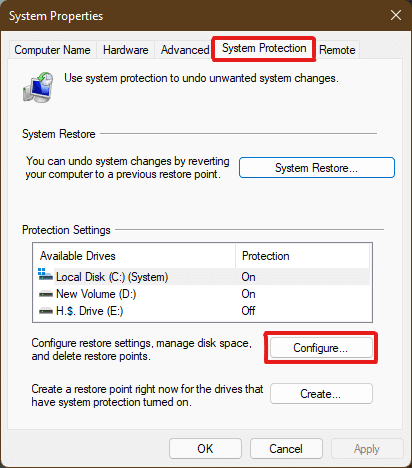The height and width of the screenshot is (468, 412).
Task: Click Create restore point button
Action: 321,394
